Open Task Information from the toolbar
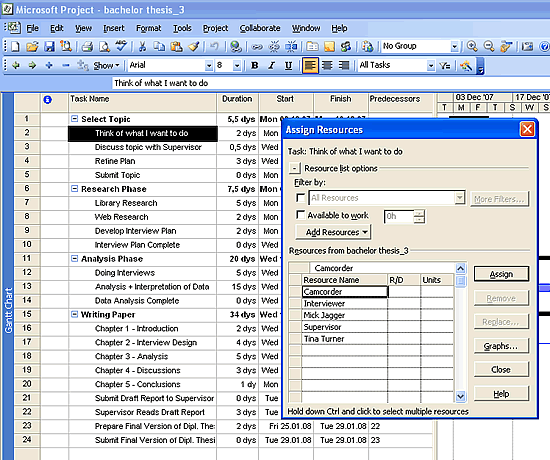The width and height of the screenshot is (550, 460). pos(312,46)
